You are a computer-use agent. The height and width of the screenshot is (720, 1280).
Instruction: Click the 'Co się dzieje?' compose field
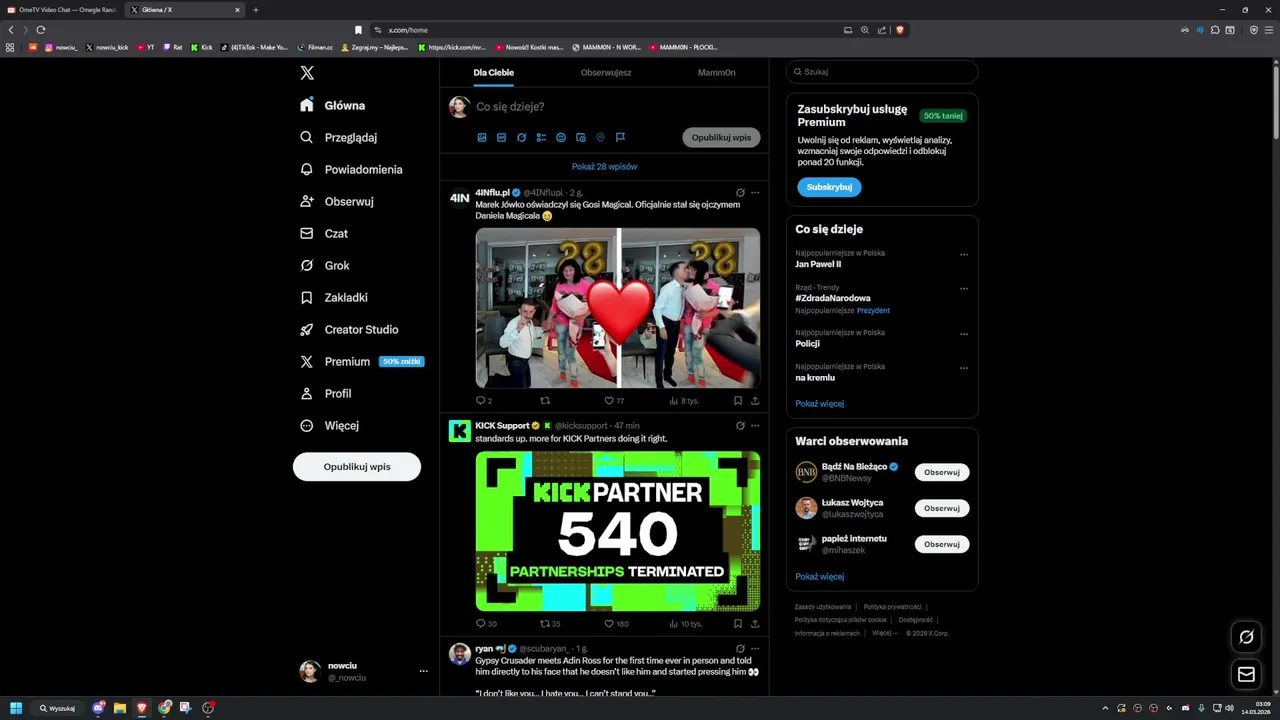[x=617, y=107]
